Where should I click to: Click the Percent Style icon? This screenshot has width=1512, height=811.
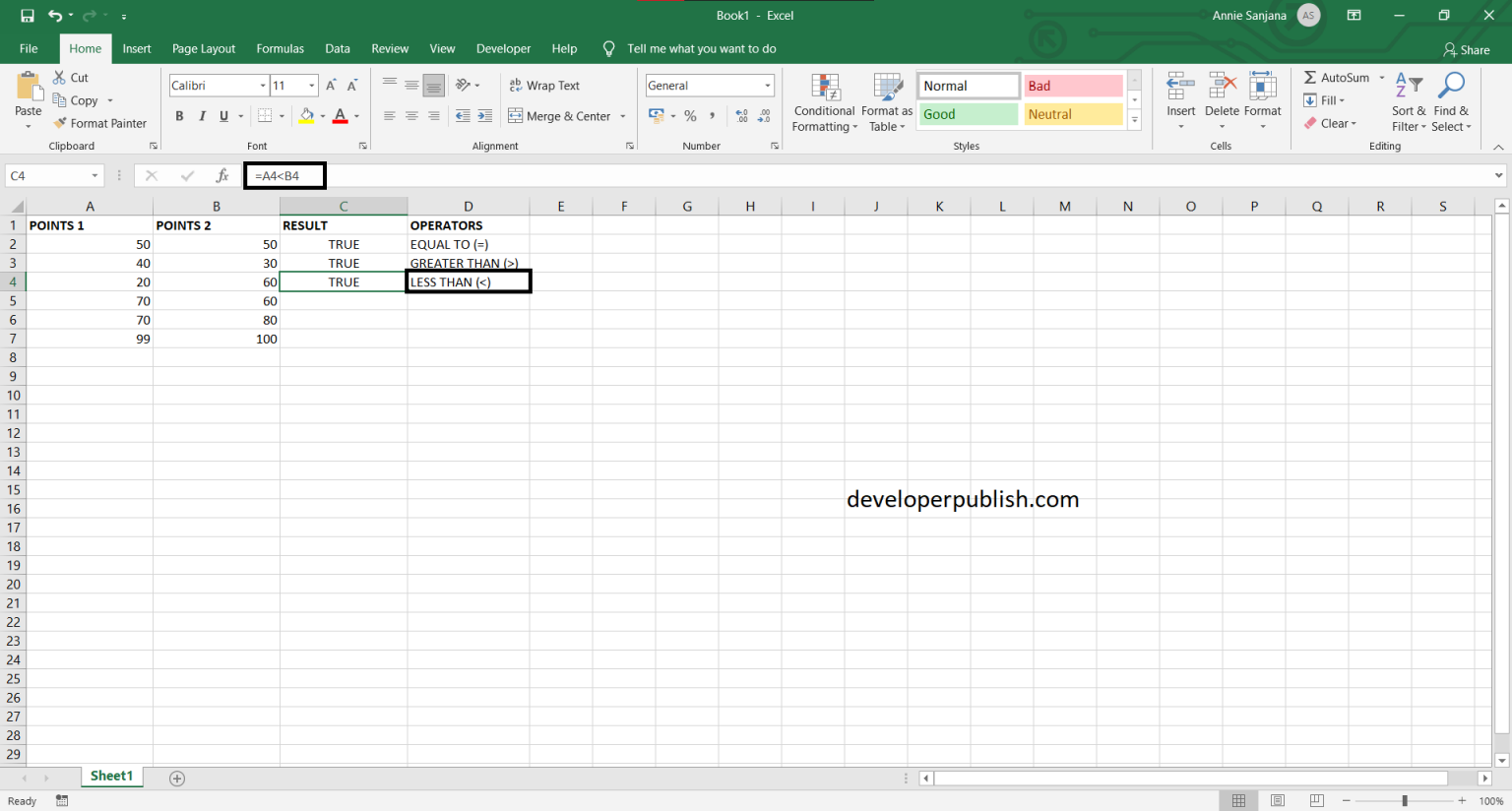point(690,116)
